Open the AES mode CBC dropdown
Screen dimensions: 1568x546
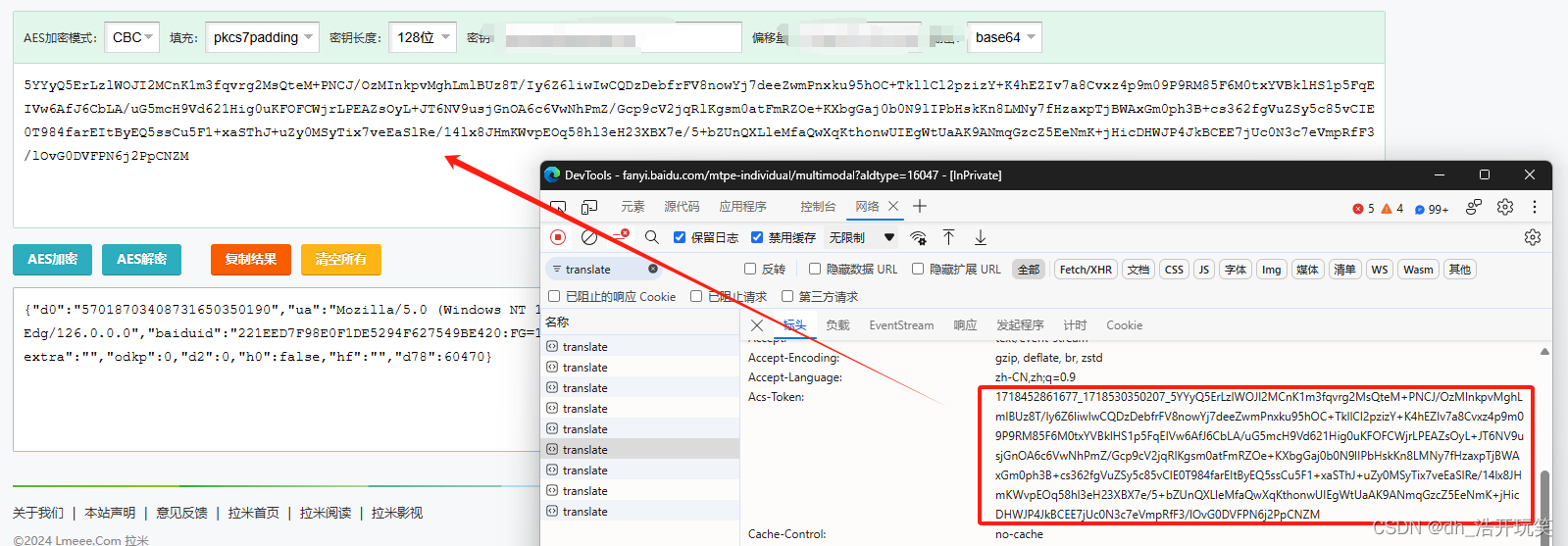131,37
